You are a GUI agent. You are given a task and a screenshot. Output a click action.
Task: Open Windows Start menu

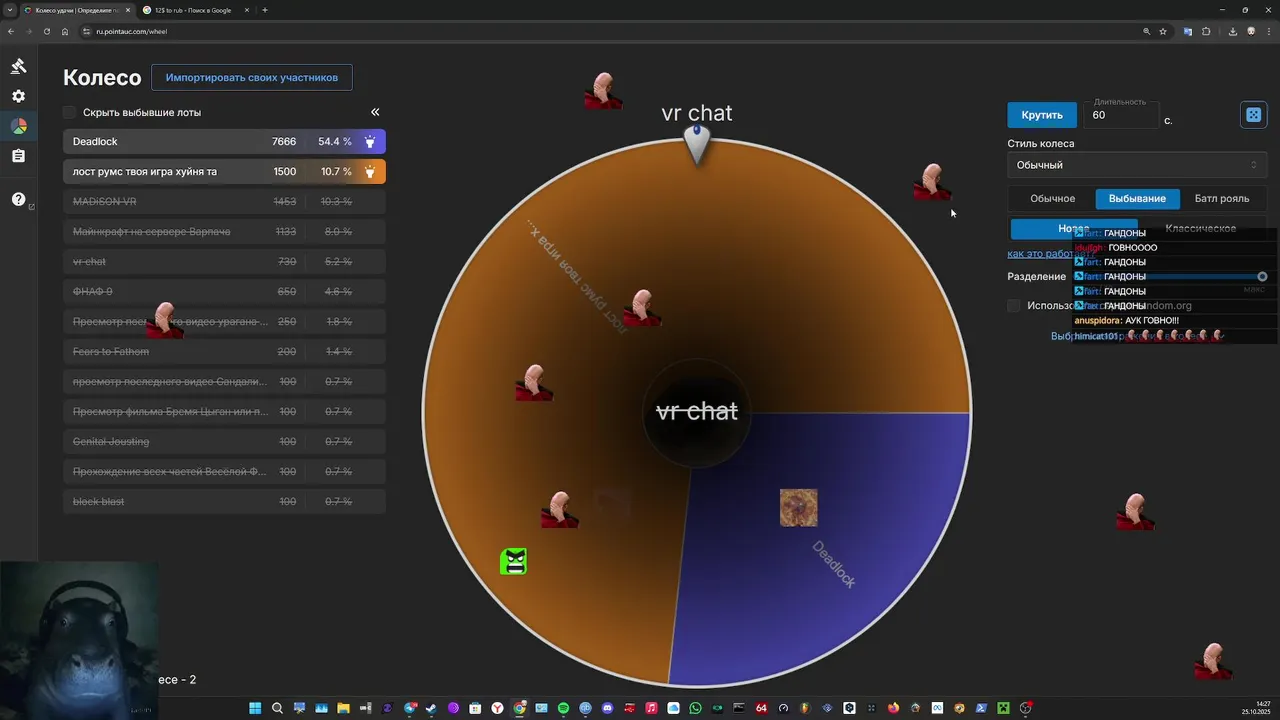coord(255,708)
